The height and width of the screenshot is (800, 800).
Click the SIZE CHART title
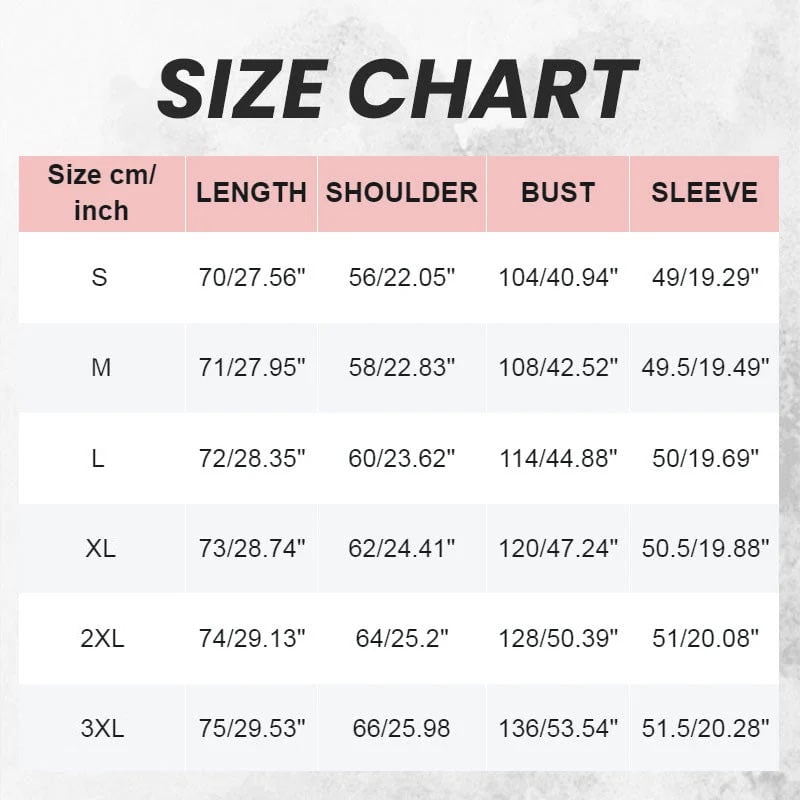tap(398, 89)
